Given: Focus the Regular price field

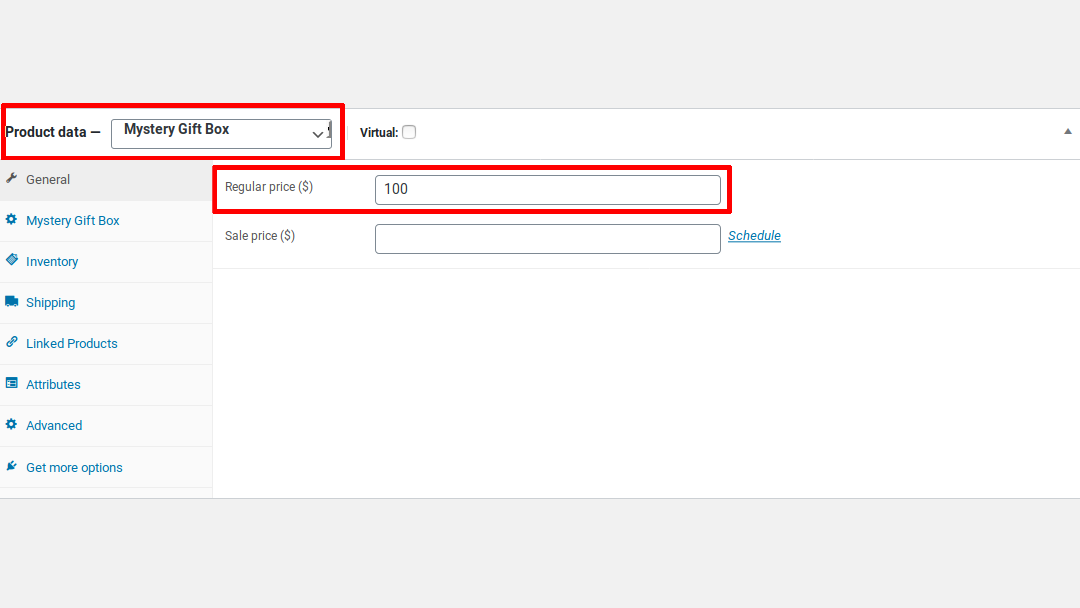Looking at the screenshot, I should pyautogui.click(x=548, y=189).
